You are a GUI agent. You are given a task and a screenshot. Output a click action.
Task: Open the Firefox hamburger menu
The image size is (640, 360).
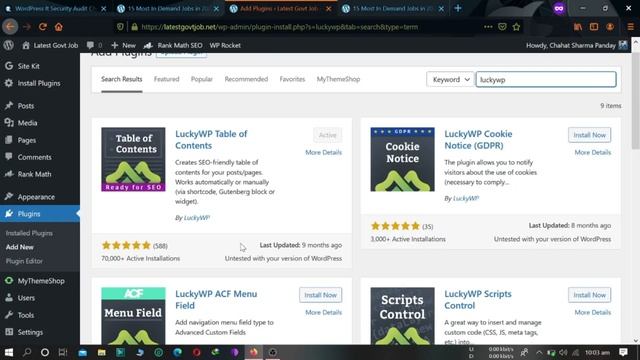tap(631, 27)
